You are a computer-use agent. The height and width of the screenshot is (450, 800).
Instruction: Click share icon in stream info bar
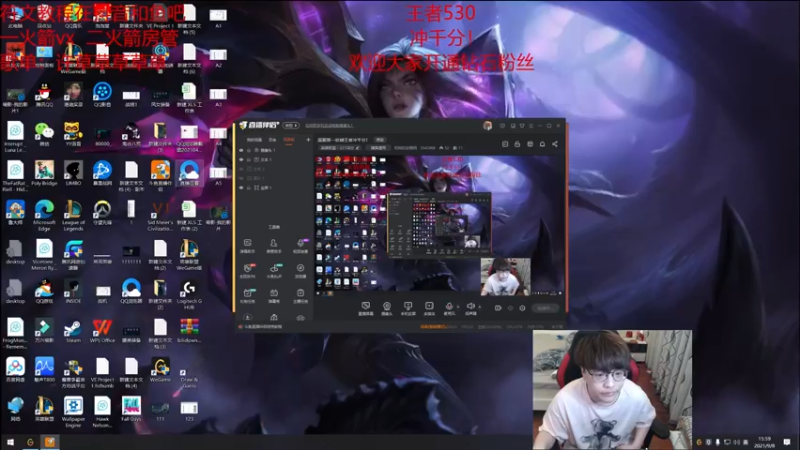tap(555, 144)
